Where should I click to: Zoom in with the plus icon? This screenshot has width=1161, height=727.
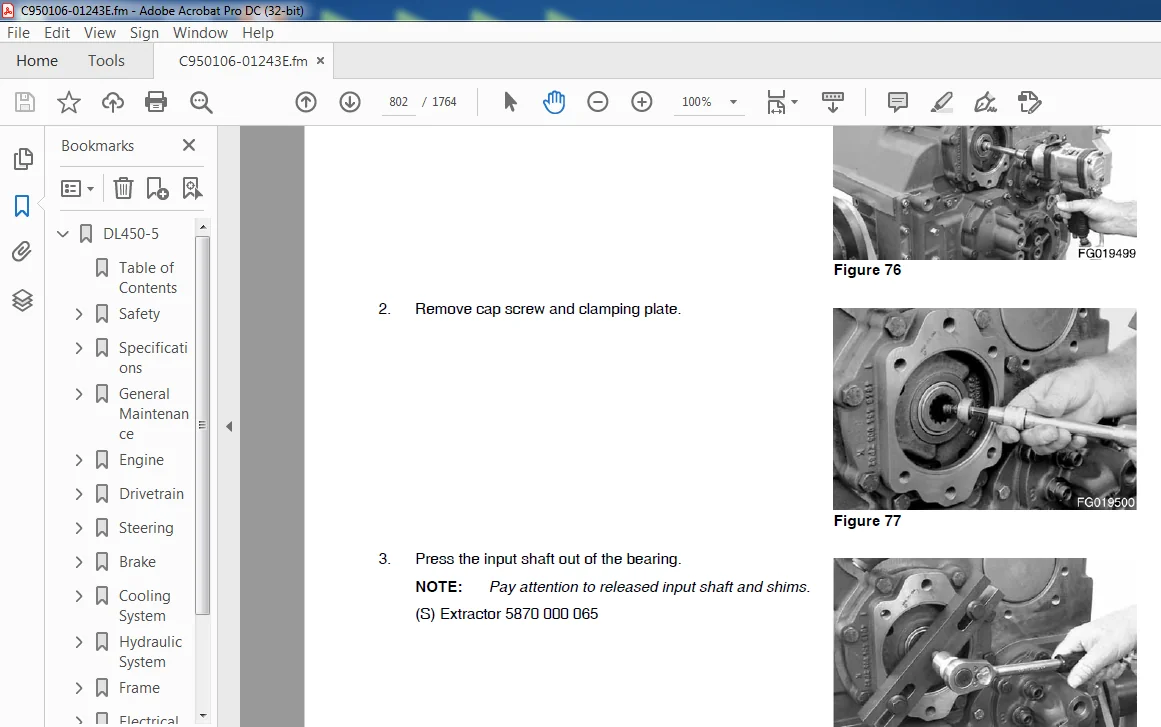pyautogui.click(x=641, y=101)
